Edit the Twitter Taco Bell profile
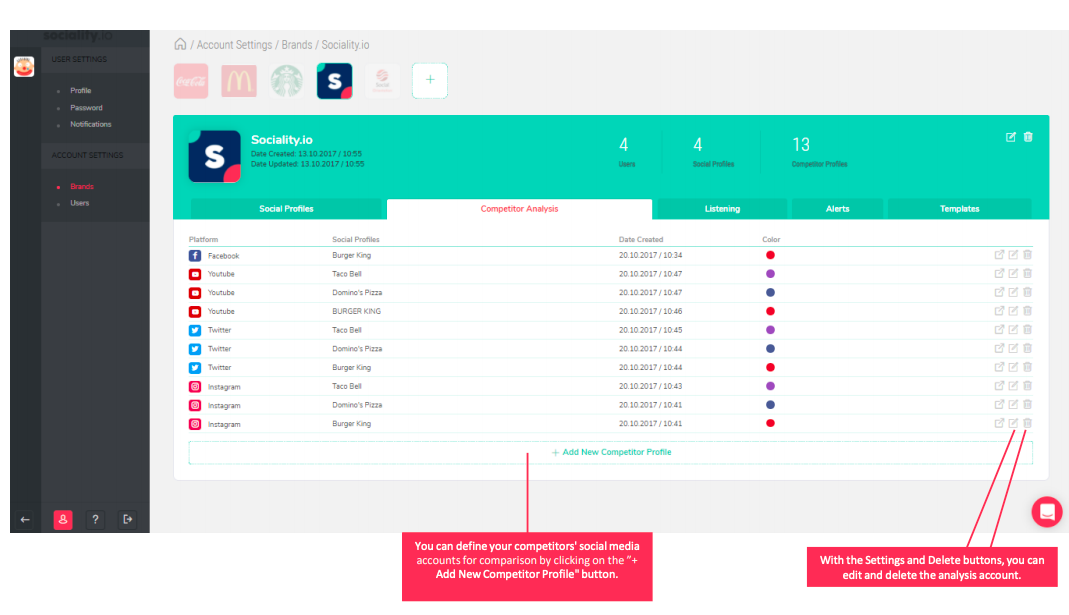Viewport: 1069px width, 615px height. pyautogui.click(x=1013, y=329)
